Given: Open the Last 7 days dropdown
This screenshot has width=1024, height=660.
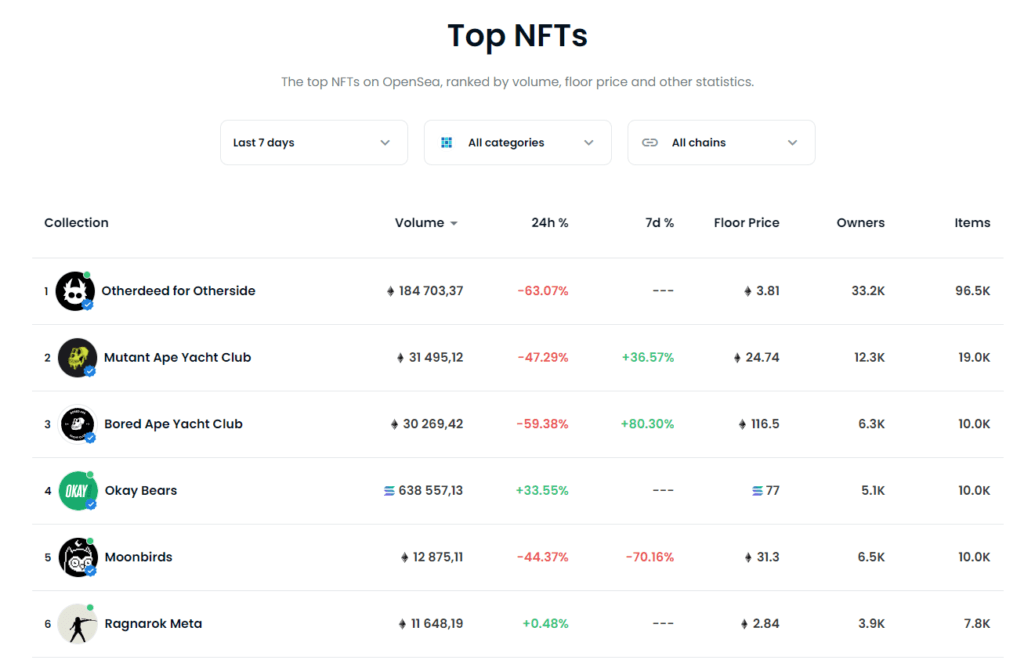Looking at the screenshot, I should [x=313, y=143].
